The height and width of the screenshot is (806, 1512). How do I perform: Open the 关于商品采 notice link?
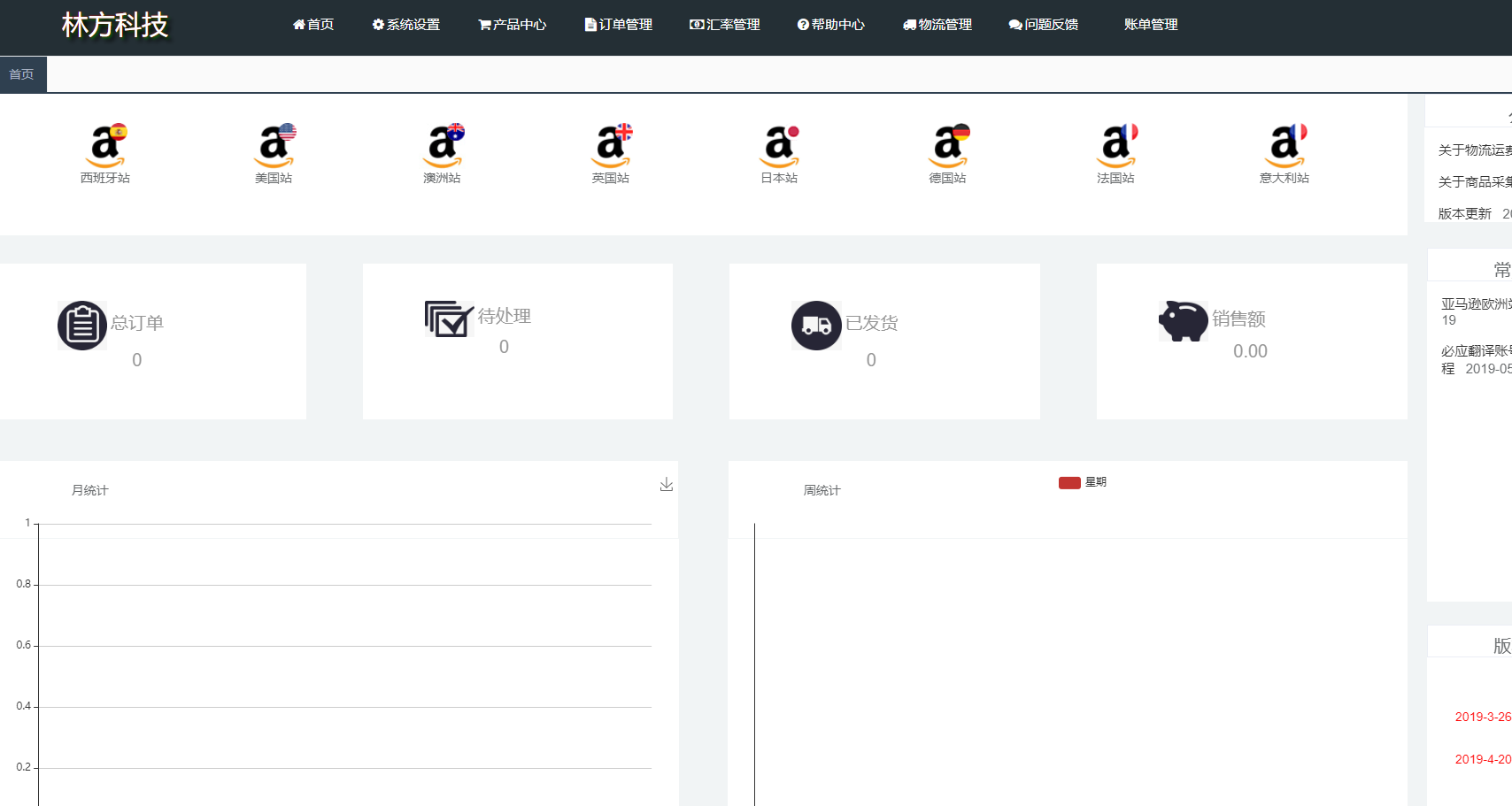point(1475,182)
